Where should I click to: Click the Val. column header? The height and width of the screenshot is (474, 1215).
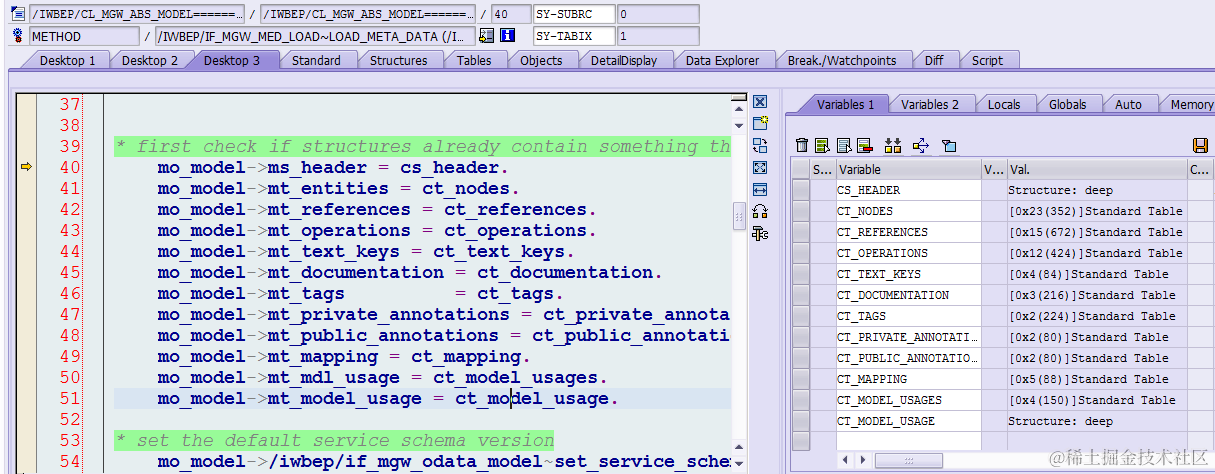(1096, 169)
